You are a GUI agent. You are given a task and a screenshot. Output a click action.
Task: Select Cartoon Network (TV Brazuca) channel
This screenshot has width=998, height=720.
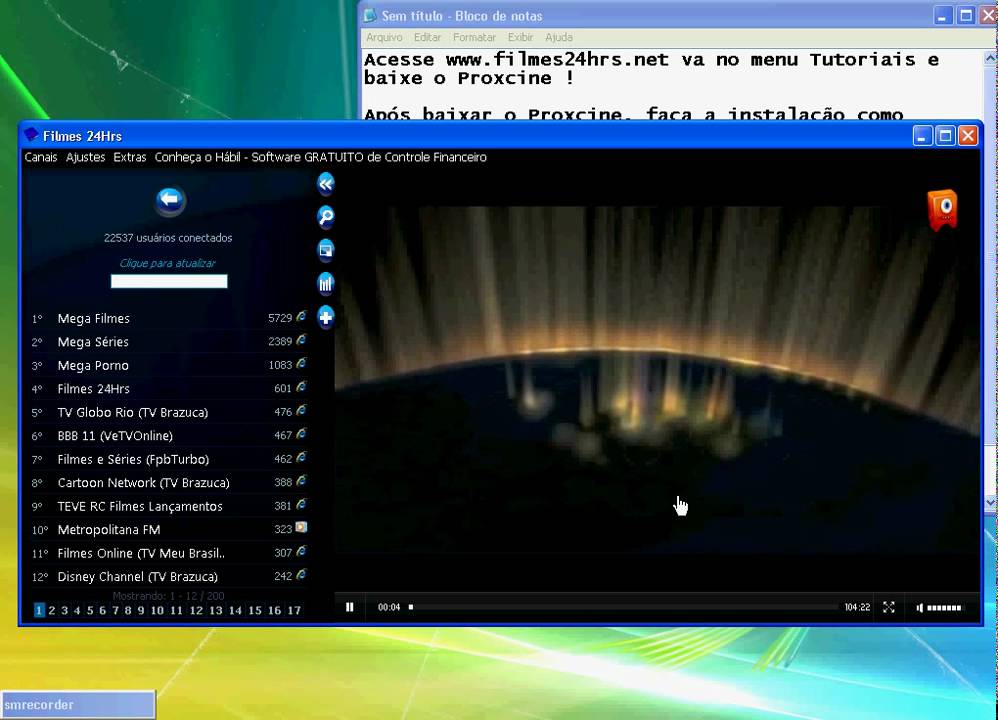[x=169, y=483]
